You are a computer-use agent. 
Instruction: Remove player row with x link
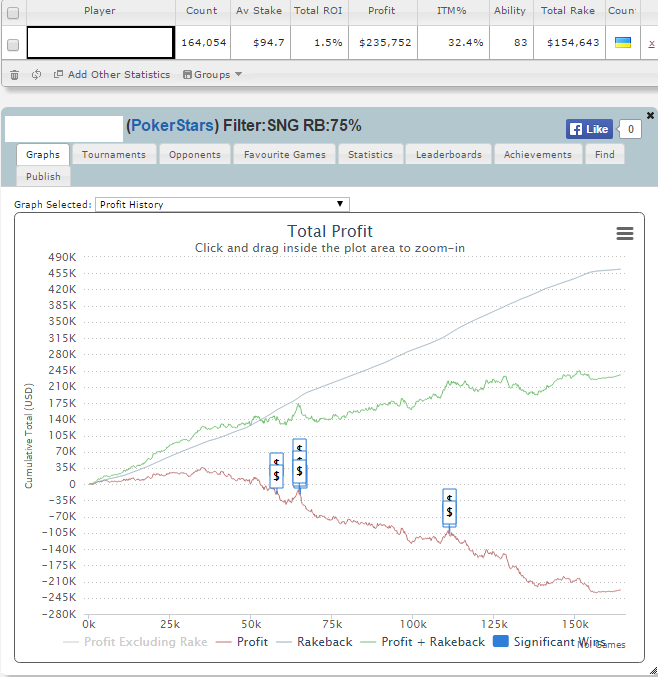coord(651,43)
